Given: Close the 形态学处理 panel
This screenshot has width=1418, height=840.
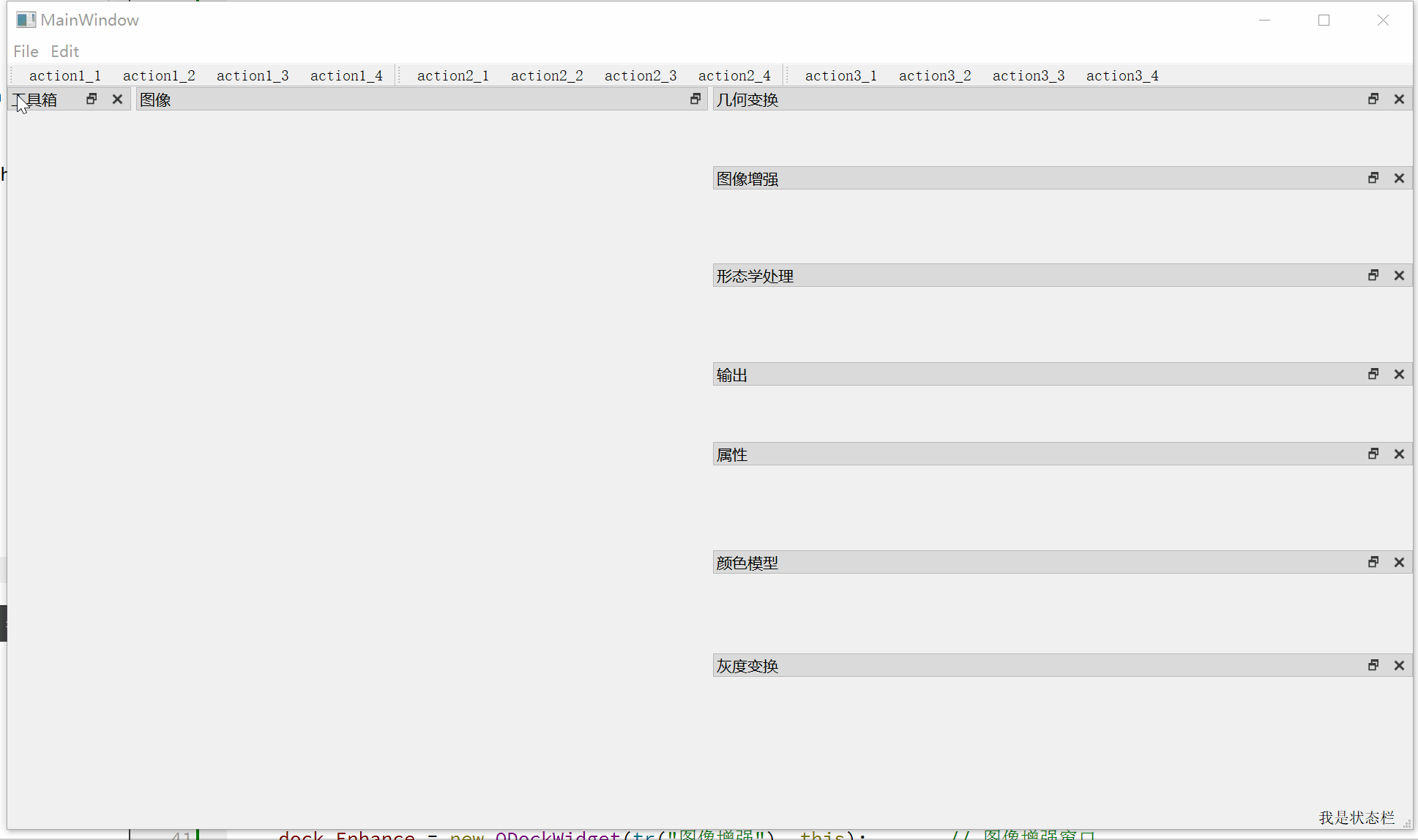Looking at the screenshot, I should pyautogui.click(x=1399, y=275).
